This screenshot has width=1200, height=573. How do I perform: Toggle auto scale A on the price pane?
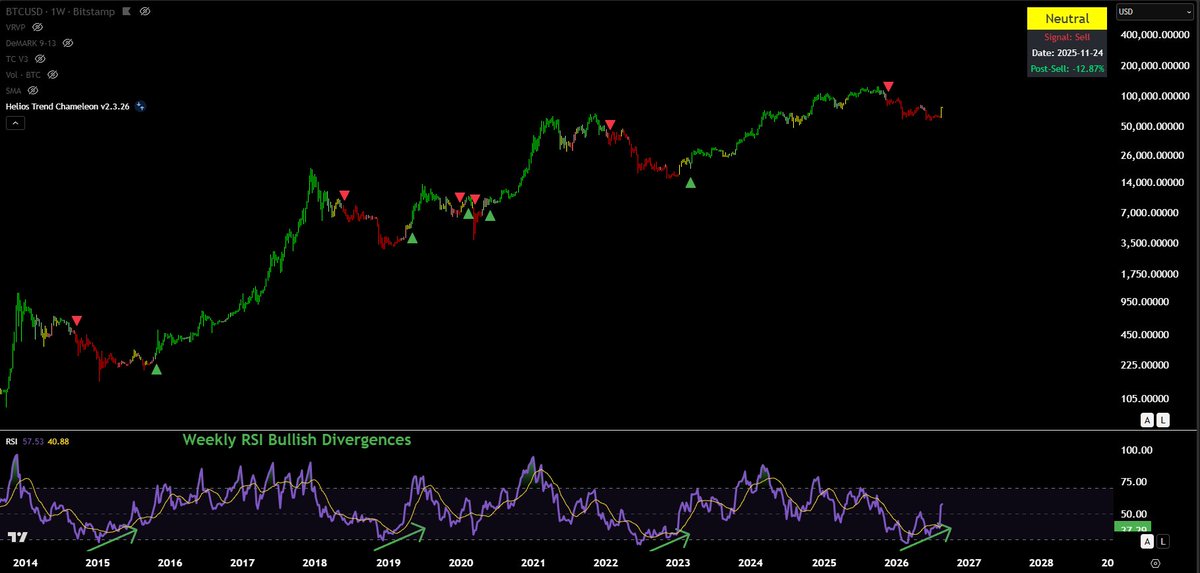[x=1147, y=420]
